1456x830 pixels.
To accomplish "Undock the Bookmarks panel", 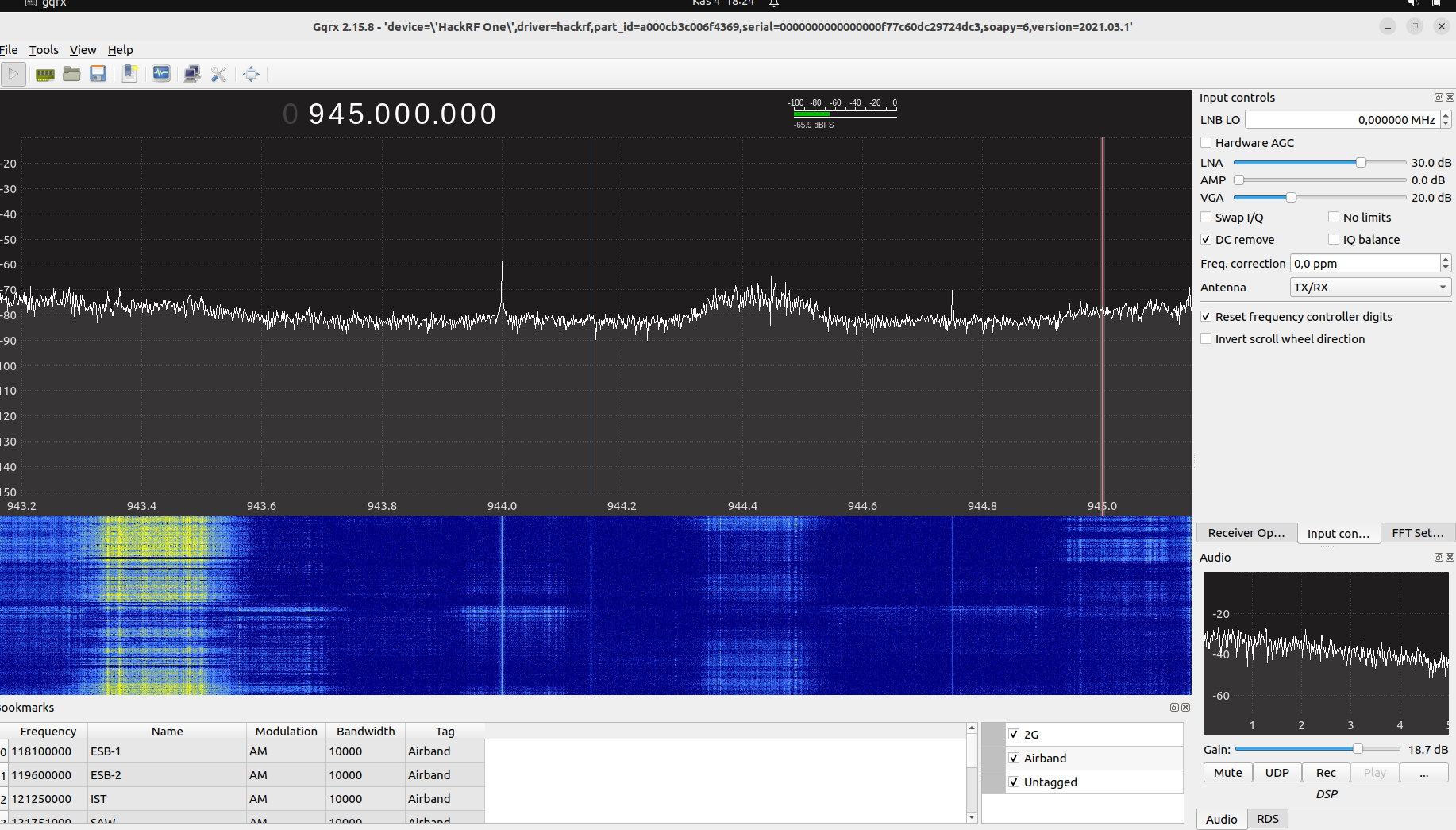I will point(1174,707).
